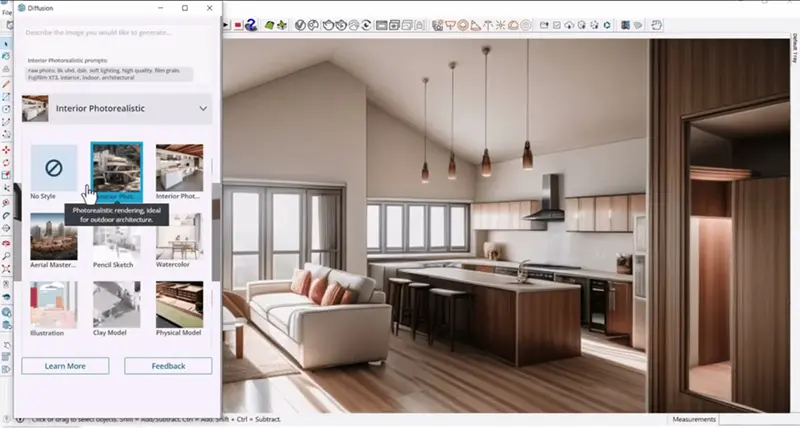Maximize the Diffusion panel window
Image resolution: width=800 pixels, height=428 pixels.
point(184,7)
